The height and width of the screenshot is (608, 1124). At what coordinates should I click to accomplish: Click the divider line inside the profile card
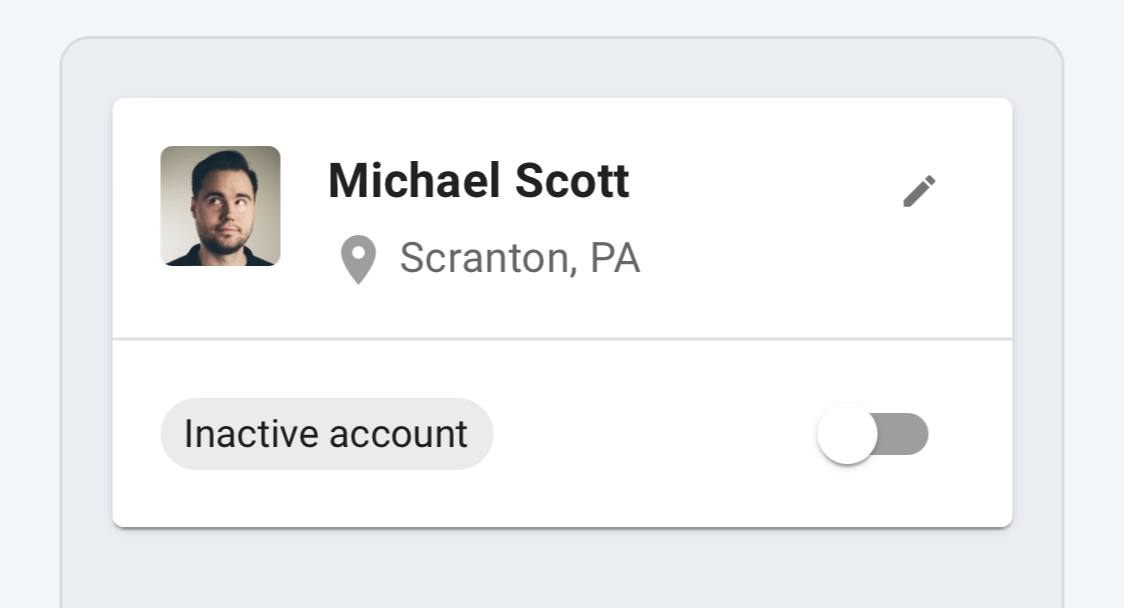562,339
